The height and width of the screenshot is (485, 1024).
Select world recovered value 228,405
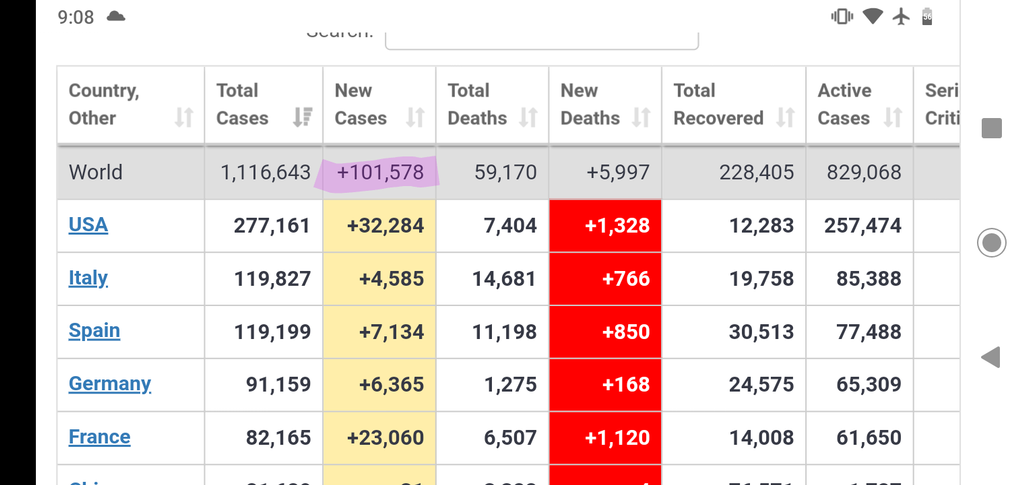click(x=757, y=172)
